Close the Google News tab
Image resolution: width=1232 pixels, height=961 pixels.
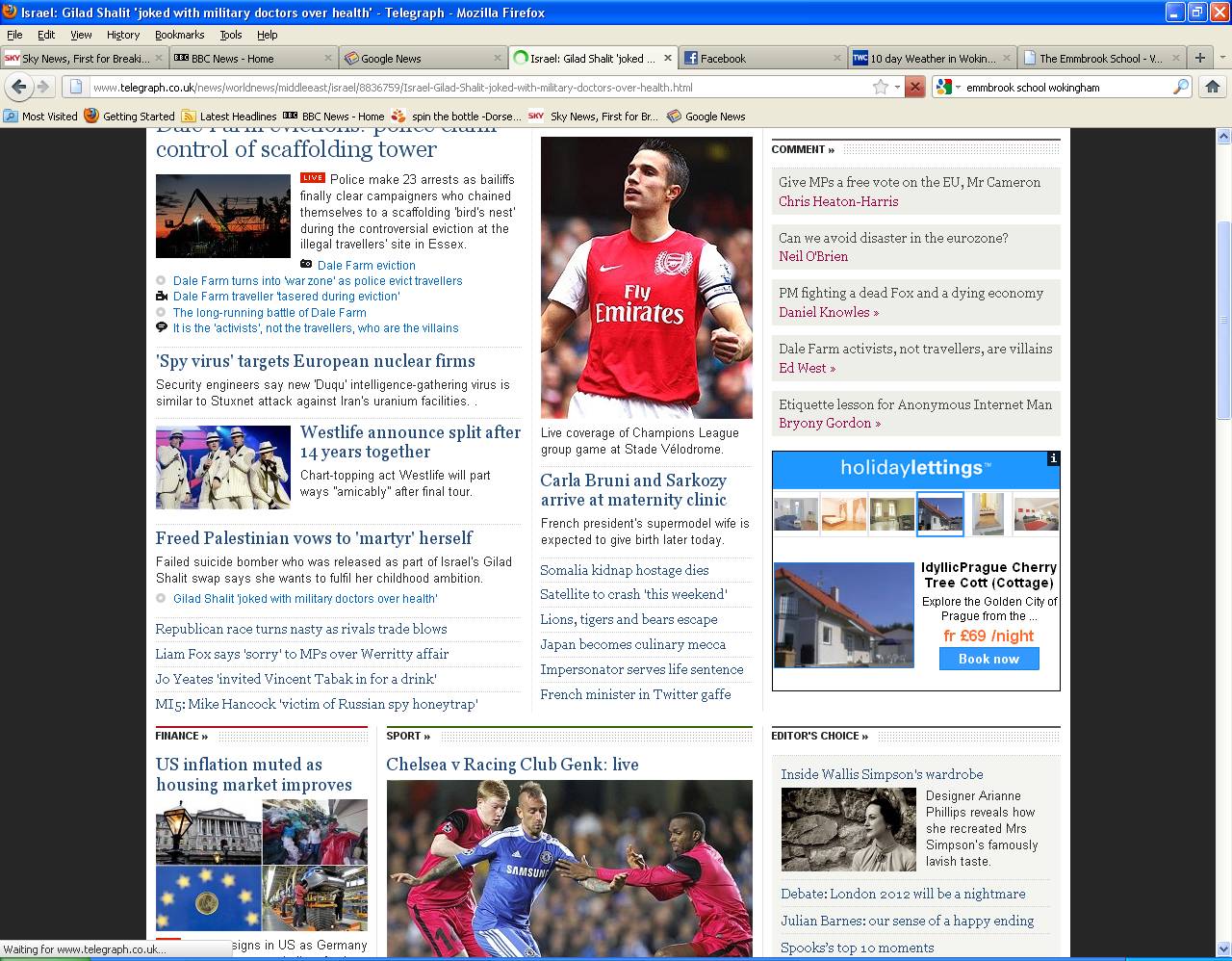point(498,58)
